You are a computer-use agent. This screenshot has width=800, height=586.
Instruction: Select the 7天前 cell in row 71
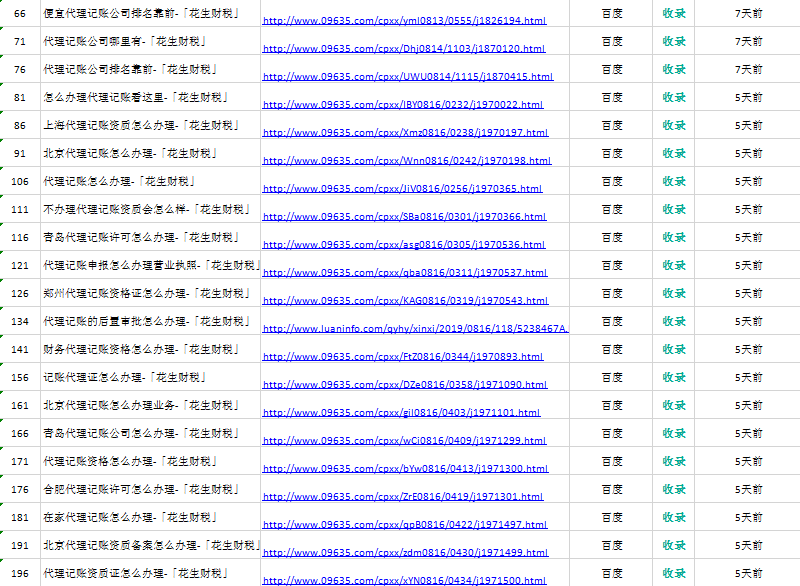tap(748, 41)
